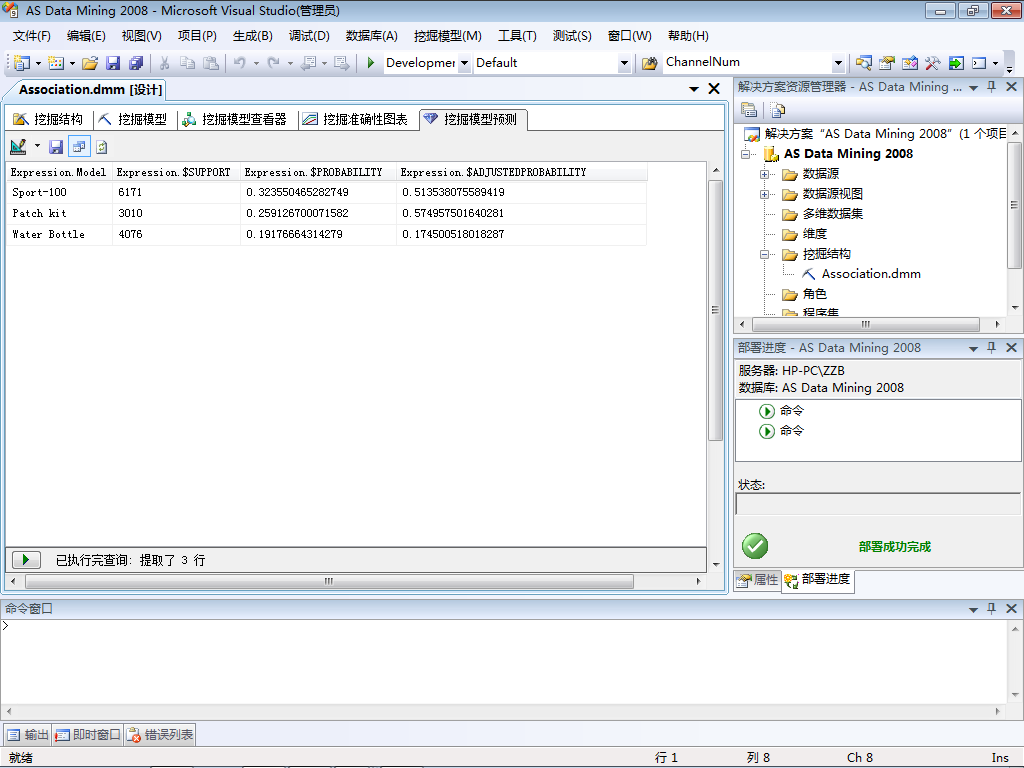Image resolution: width=1024 pixels, height=768 pixels.
Task: Click the Patch kit result cell
Action: pos(59,214)
